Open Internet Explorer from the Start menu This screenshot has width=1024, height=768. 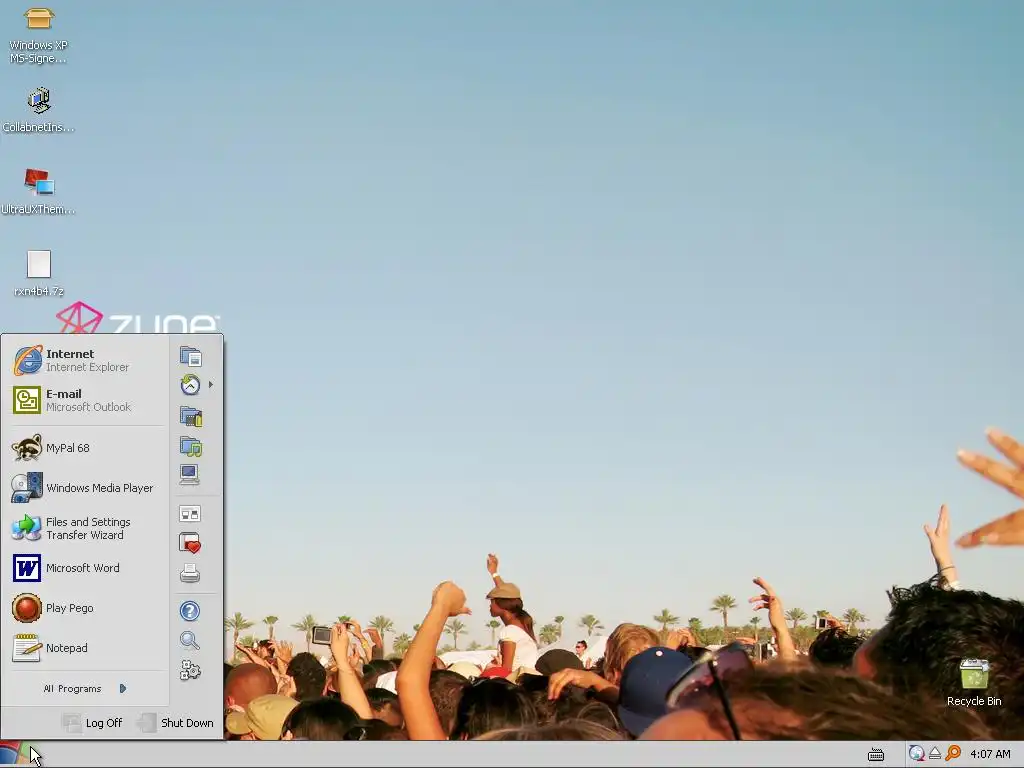click(85, 360)
